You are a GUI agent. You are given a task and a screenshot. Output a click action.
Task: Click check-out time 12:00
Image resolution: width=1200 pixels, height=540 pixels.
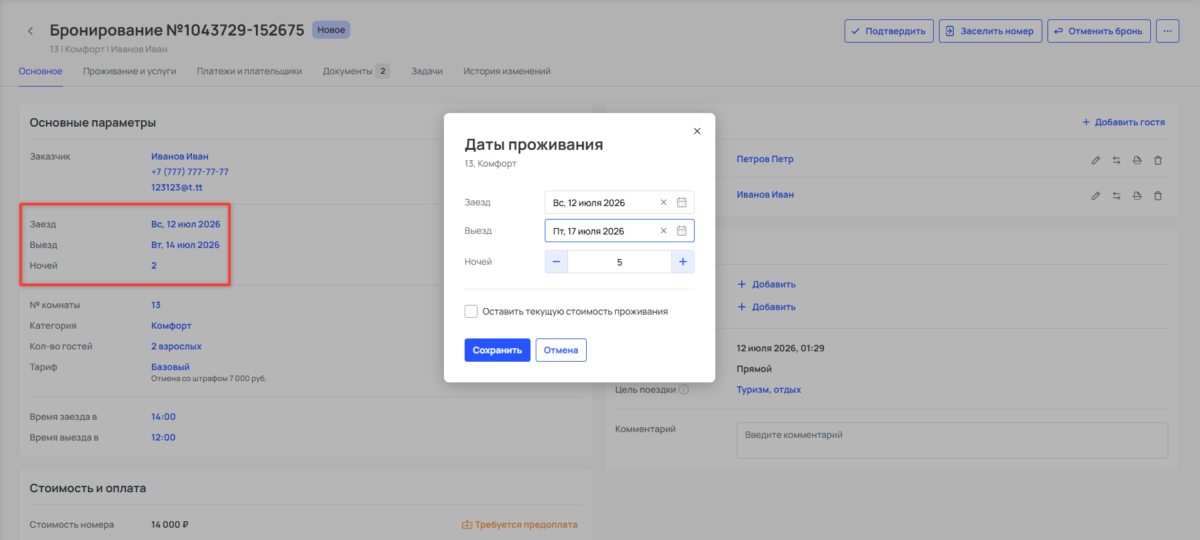(163, 437)
